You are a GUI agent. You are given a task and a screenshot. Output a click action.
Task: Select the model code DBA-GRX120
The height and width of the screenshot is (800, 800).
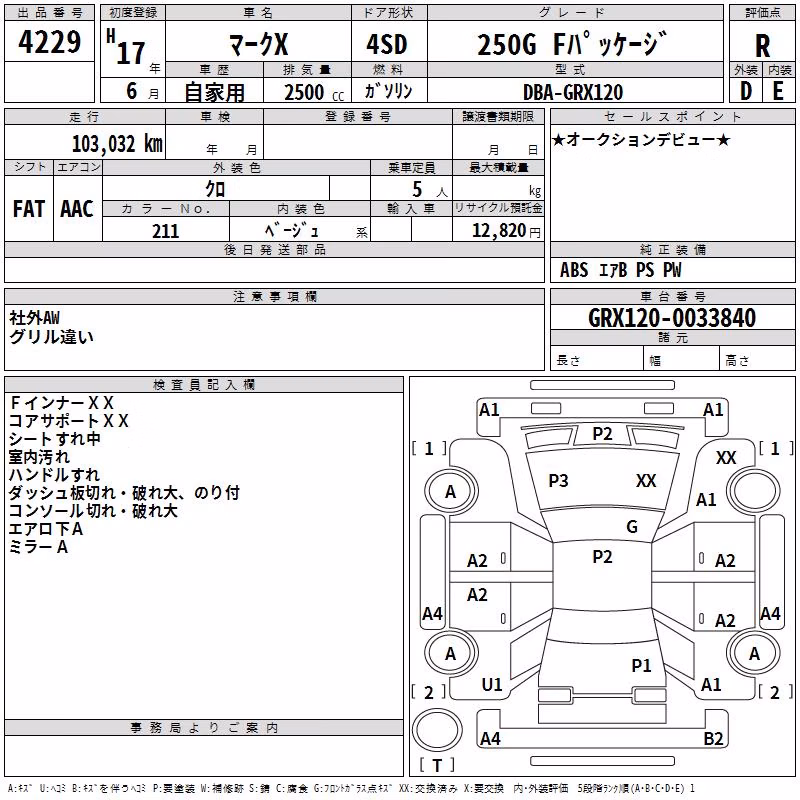[573, 92]
